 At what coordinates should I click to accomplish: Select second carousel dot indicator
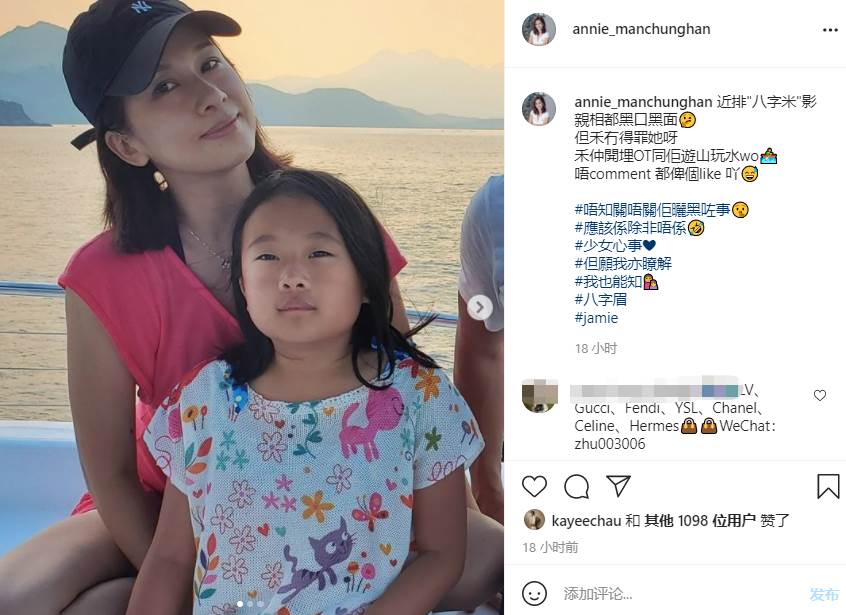(250, 604)
